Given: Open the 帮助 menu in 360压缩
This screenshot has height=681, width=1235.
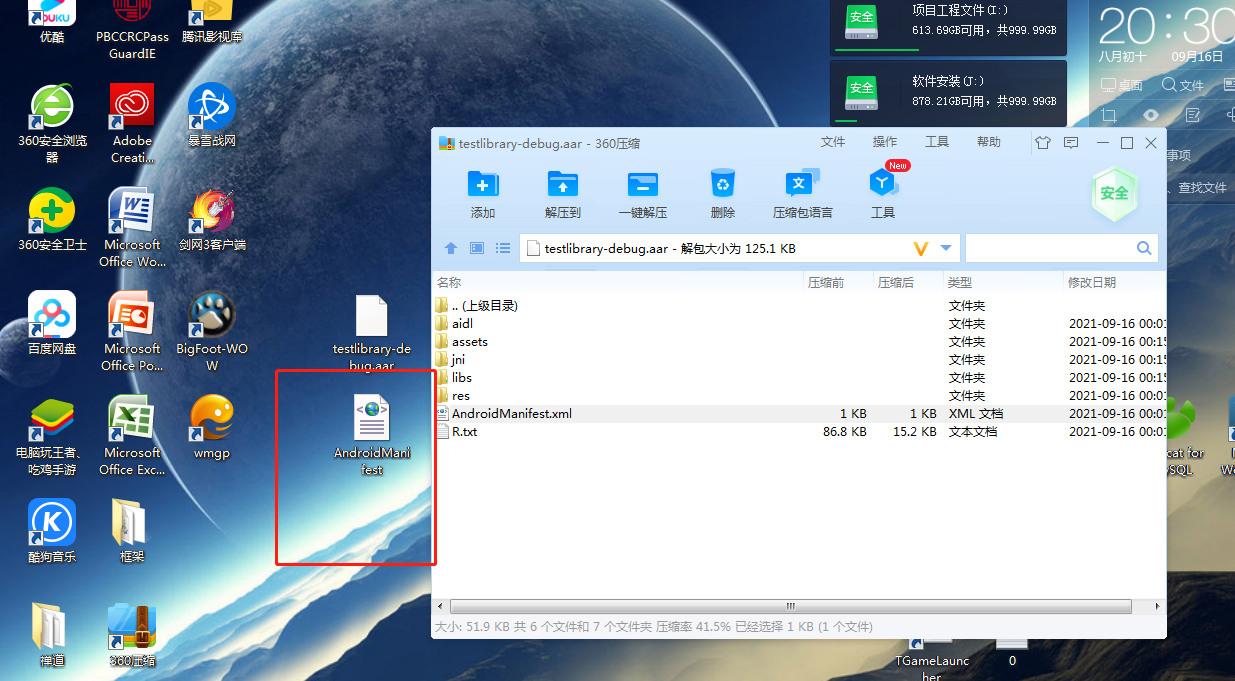Looking at the screenshot, I should (x=989, y=142).
